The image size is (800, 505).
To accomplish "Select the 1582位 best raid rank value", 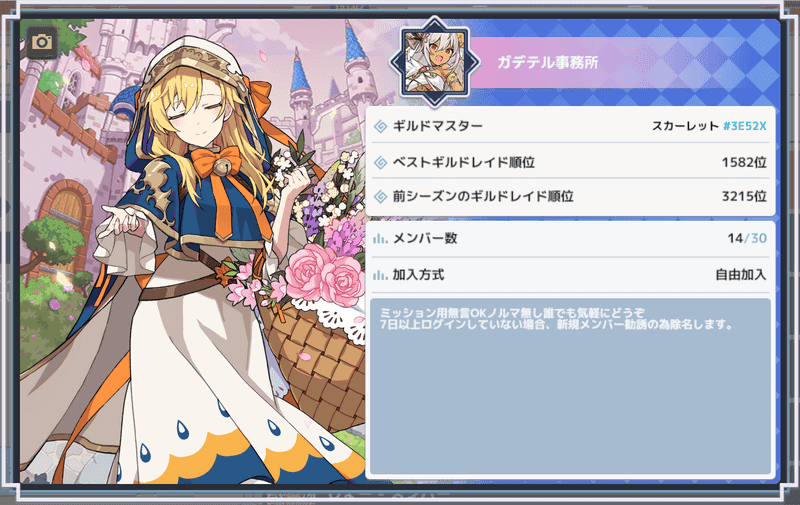I will (x=744, y=163).
